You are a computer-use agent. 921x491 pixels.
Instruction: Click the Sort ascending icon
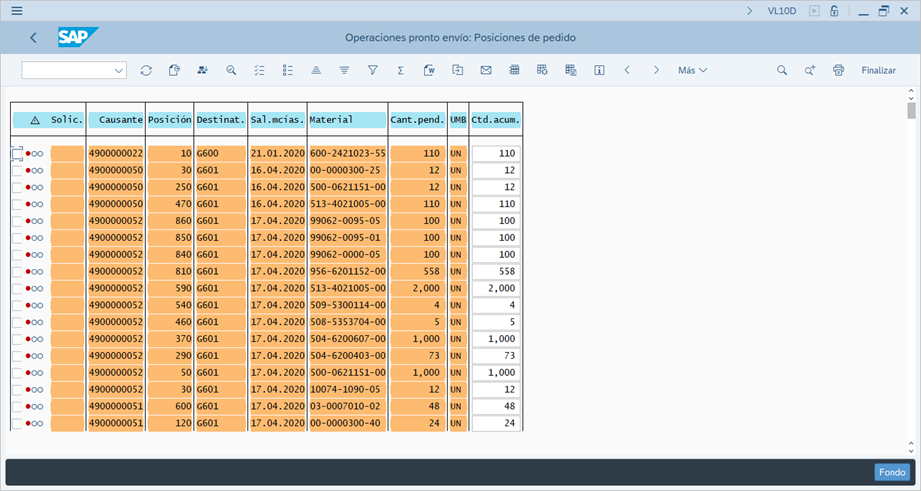tap(316, 71)
